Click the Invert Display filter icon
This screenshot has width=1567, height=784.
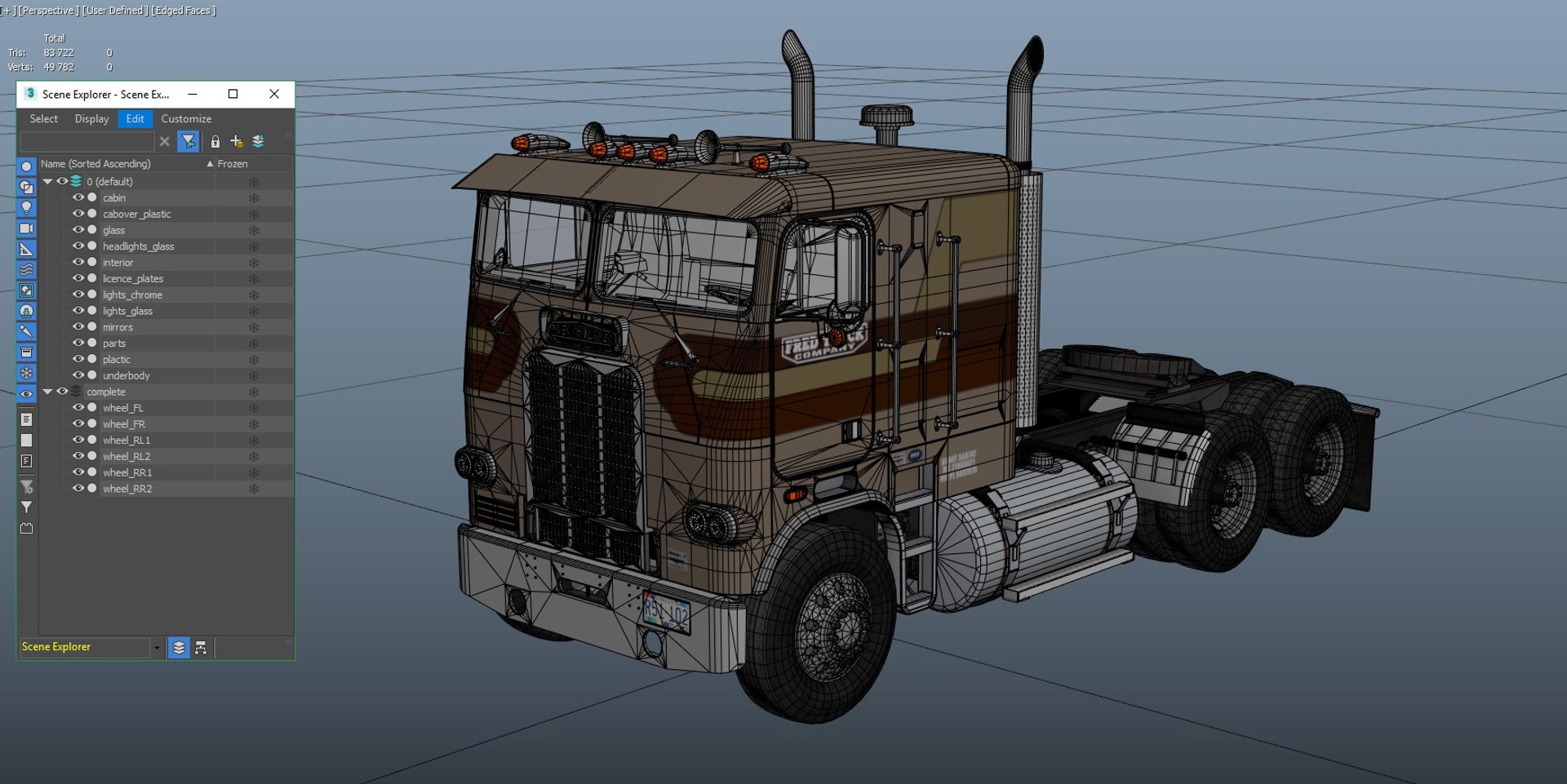pos(26,461)
